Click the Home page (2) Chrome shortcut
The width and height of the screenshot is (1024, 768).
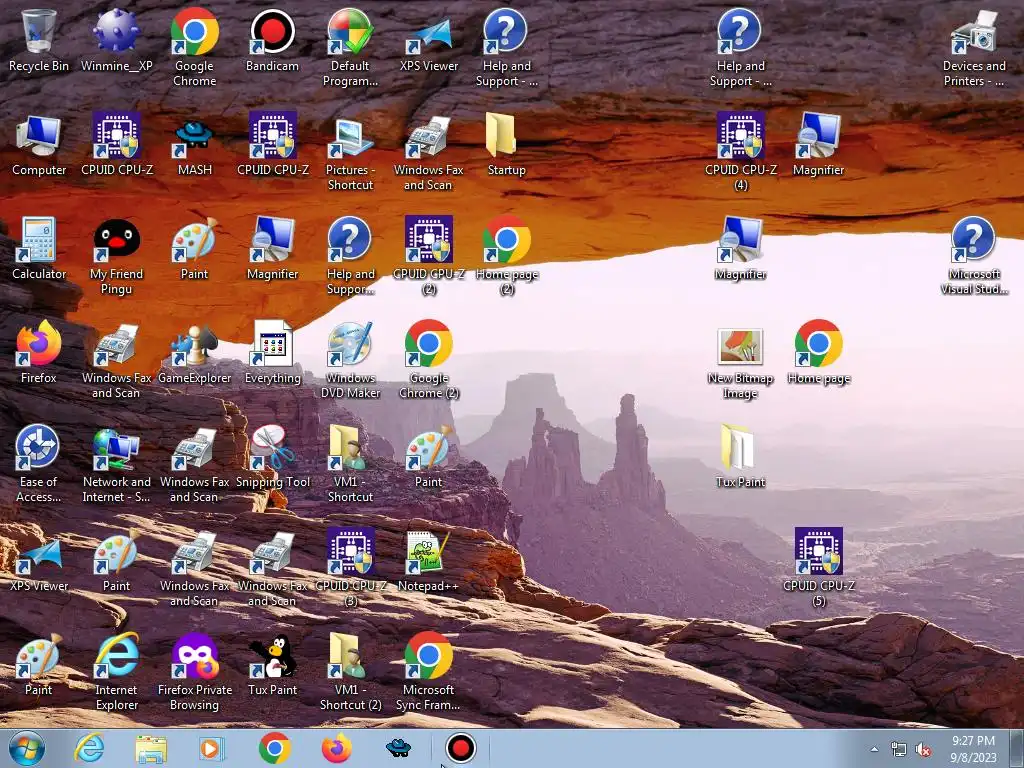coord(506,256)
